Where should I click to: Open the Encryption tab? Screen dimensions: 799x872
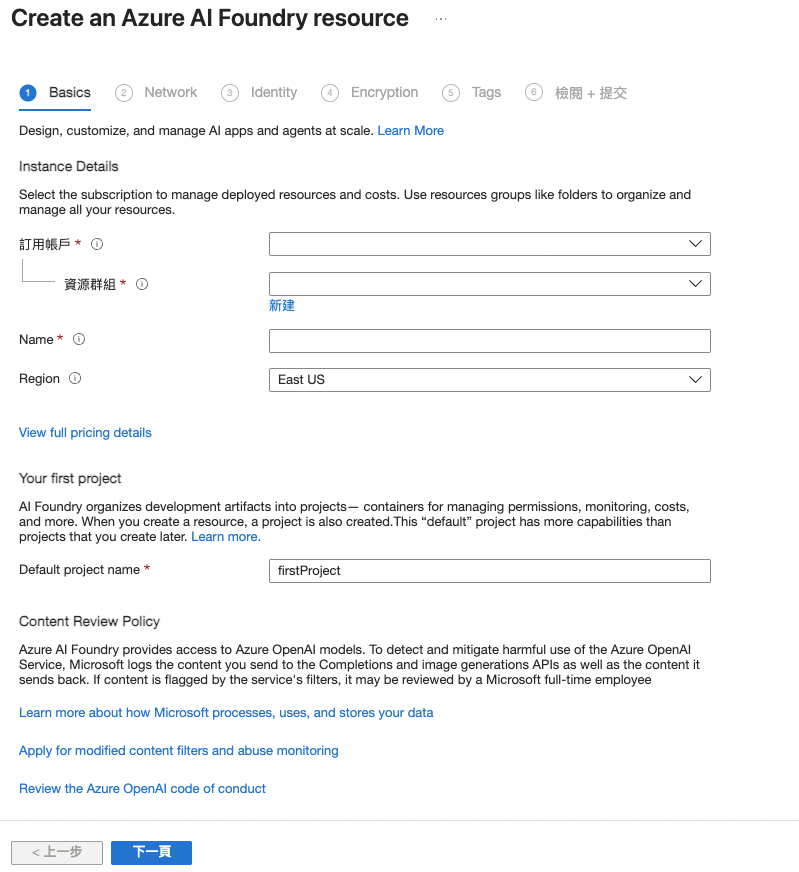(384, 93)
